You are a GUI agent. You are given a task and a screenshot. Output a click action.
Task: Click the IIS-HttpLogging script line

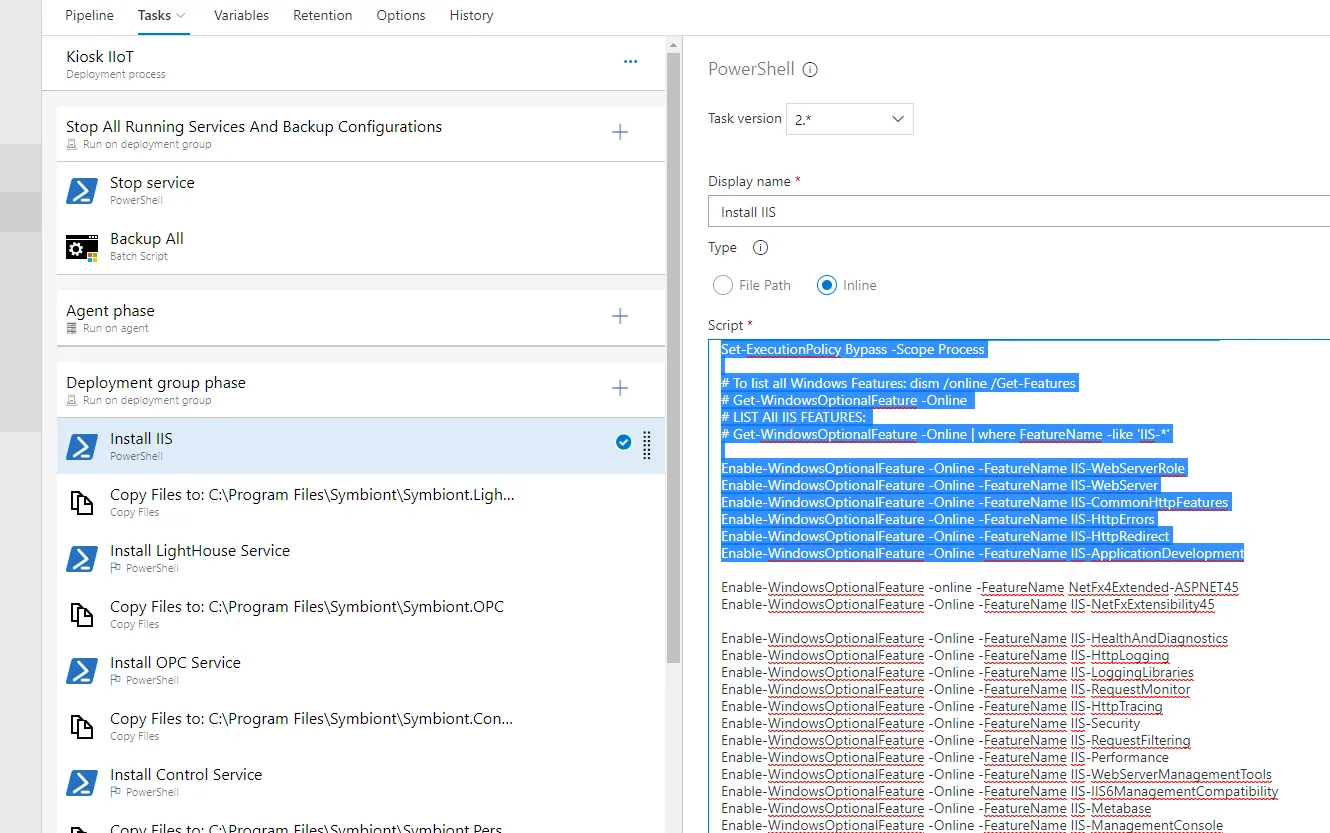click(945, 655)
